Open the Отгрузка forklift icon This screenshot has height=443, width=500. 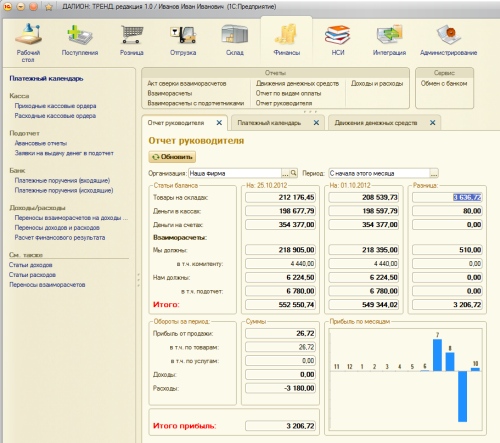[183, 35]
